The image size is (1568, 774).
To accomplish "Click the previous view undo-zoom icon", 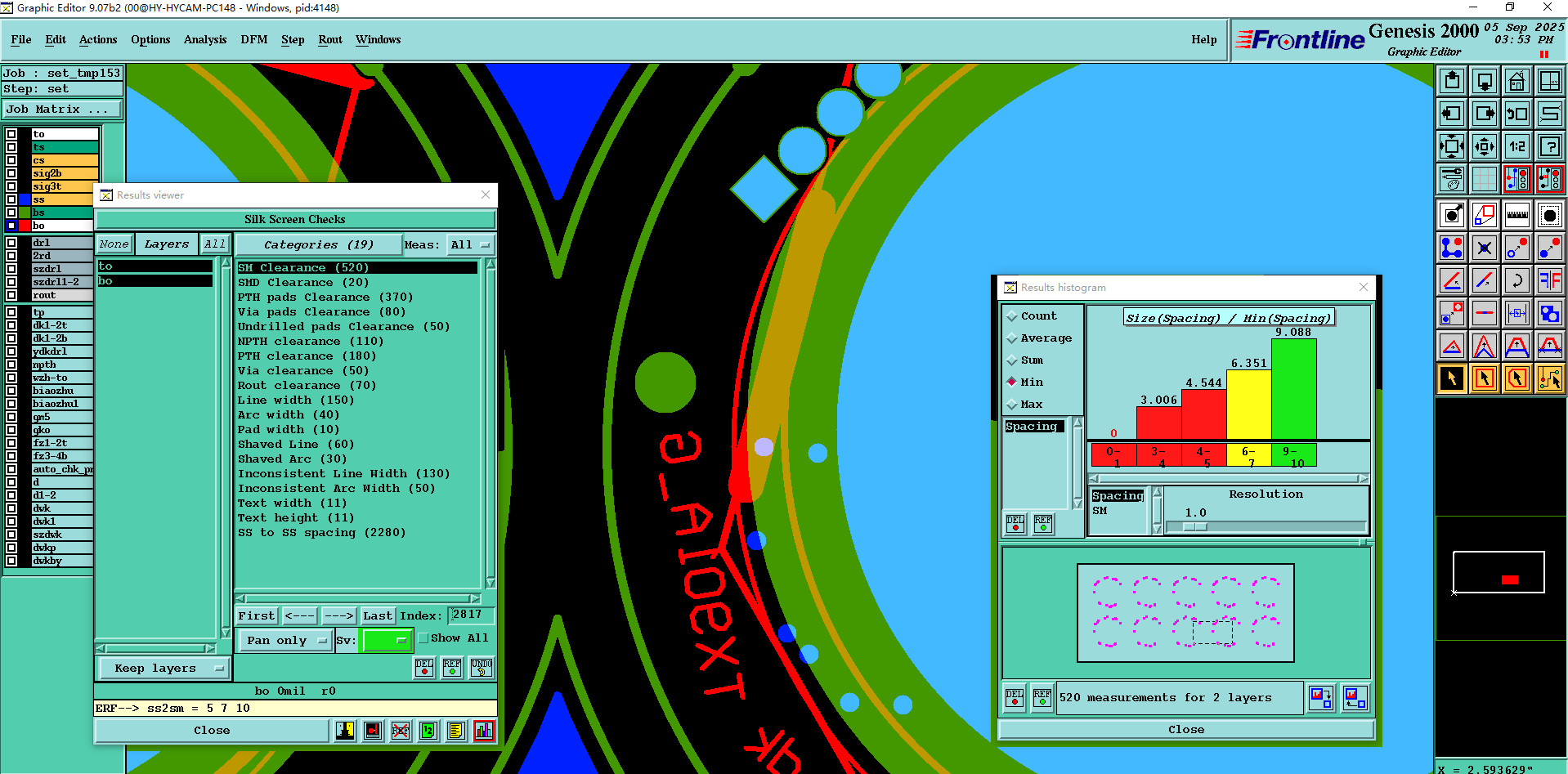I will point(1517,114).
